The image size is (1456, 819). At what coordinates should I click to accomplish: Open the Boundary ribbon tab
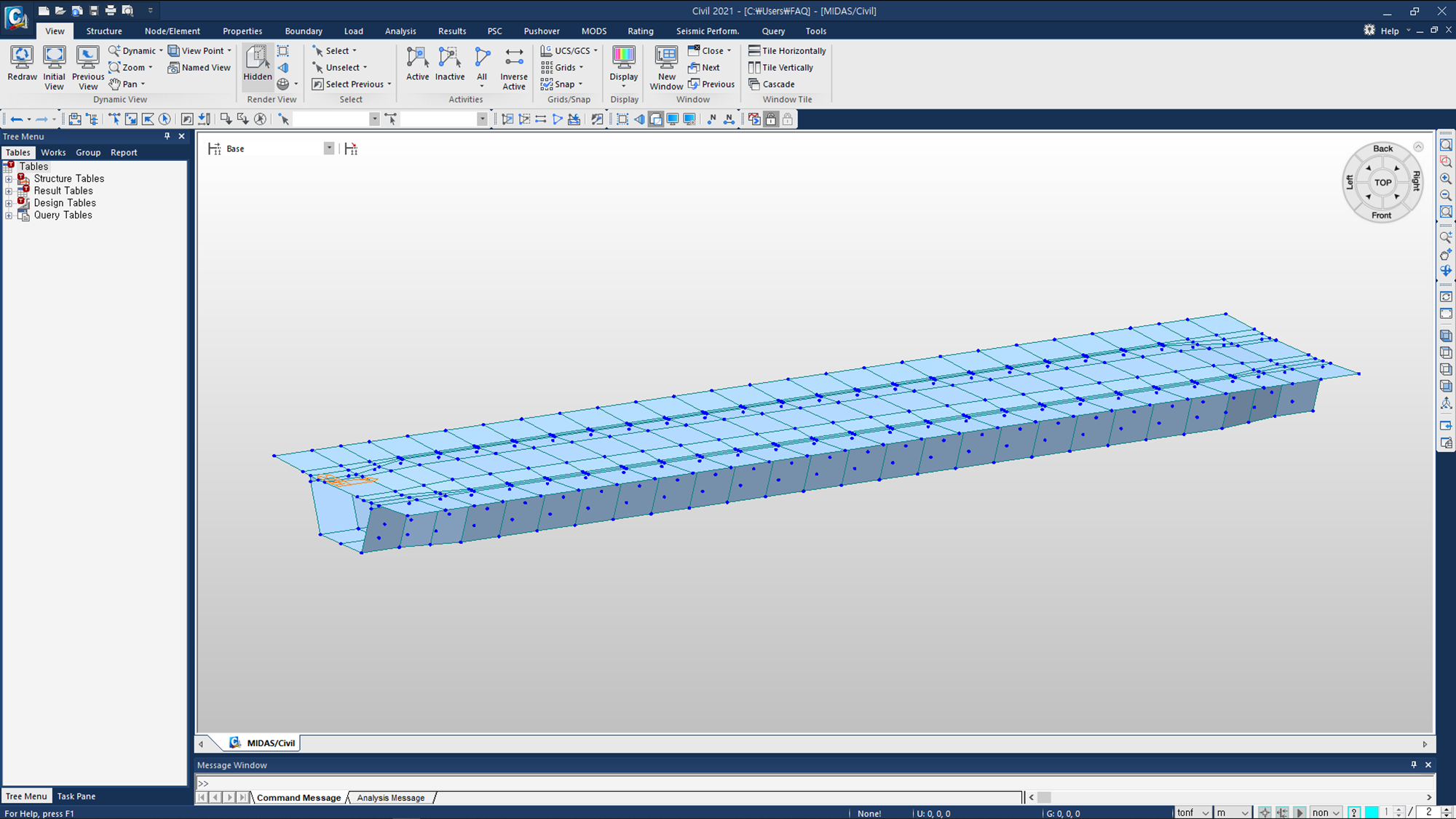(x=304, y=31)
